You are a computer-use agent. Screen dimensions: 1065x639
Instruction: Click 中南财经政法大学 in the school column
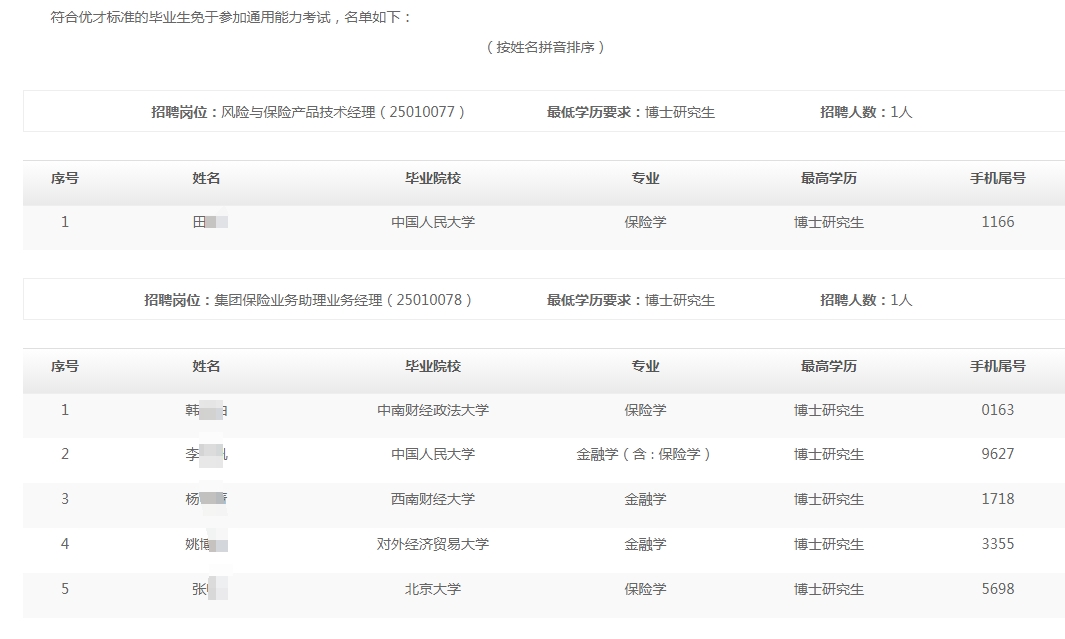click(x=432, y=410)
